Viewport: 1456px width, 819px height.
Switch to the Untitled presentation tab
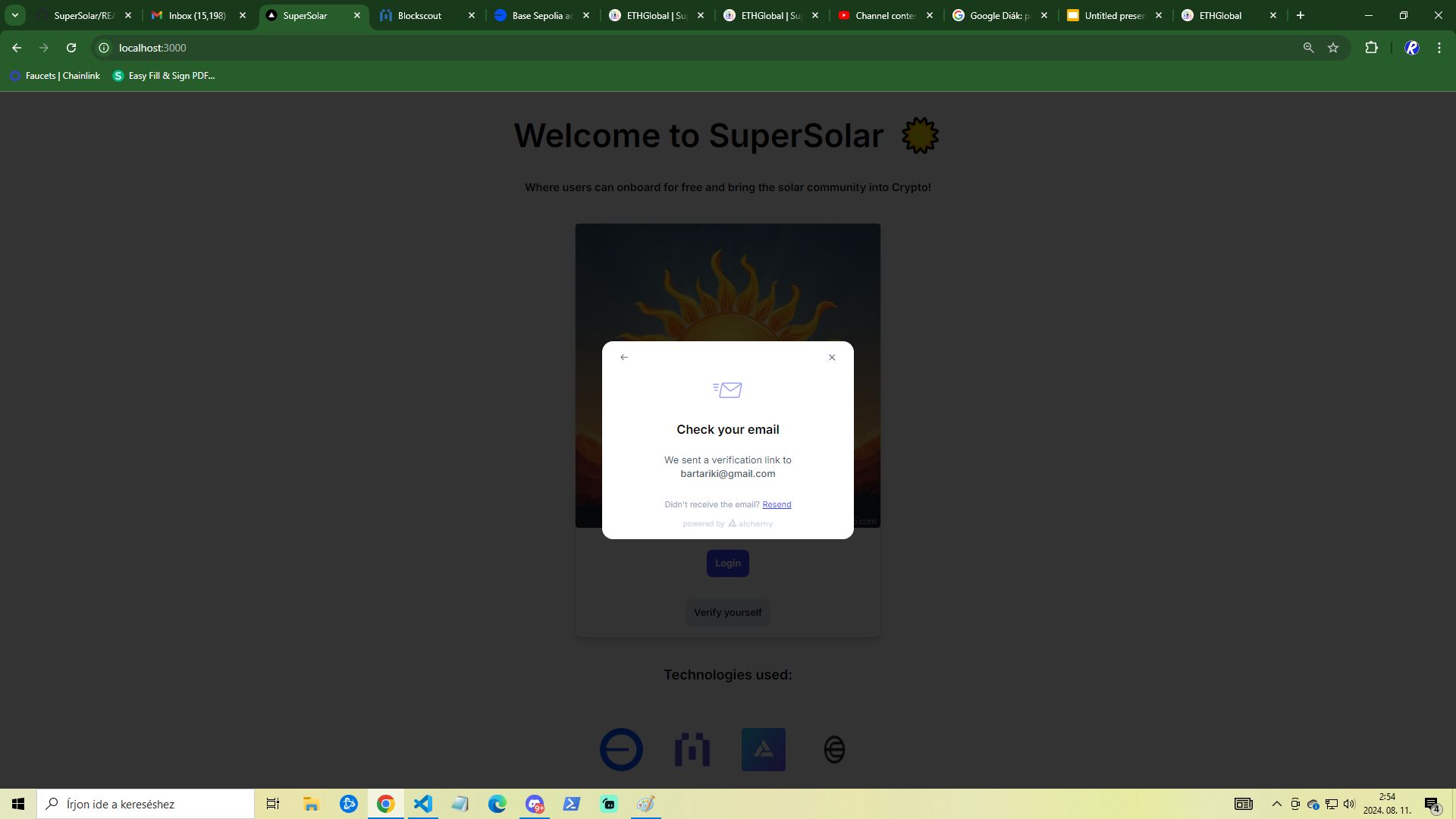tap(1114, 15)
